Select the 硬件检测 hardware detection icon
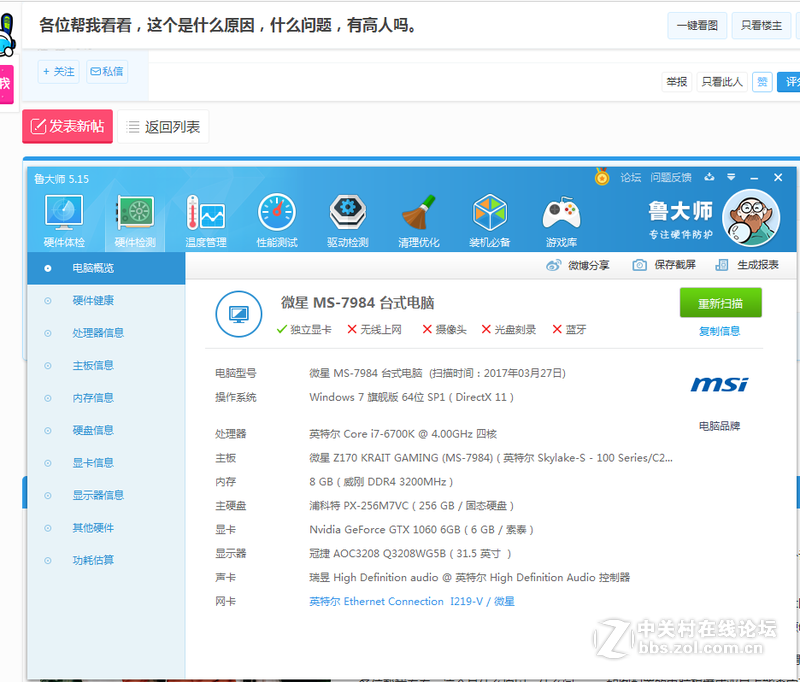The width and height of the screenshot is (800, 682). pyautogui.click(x=135, y=221)
